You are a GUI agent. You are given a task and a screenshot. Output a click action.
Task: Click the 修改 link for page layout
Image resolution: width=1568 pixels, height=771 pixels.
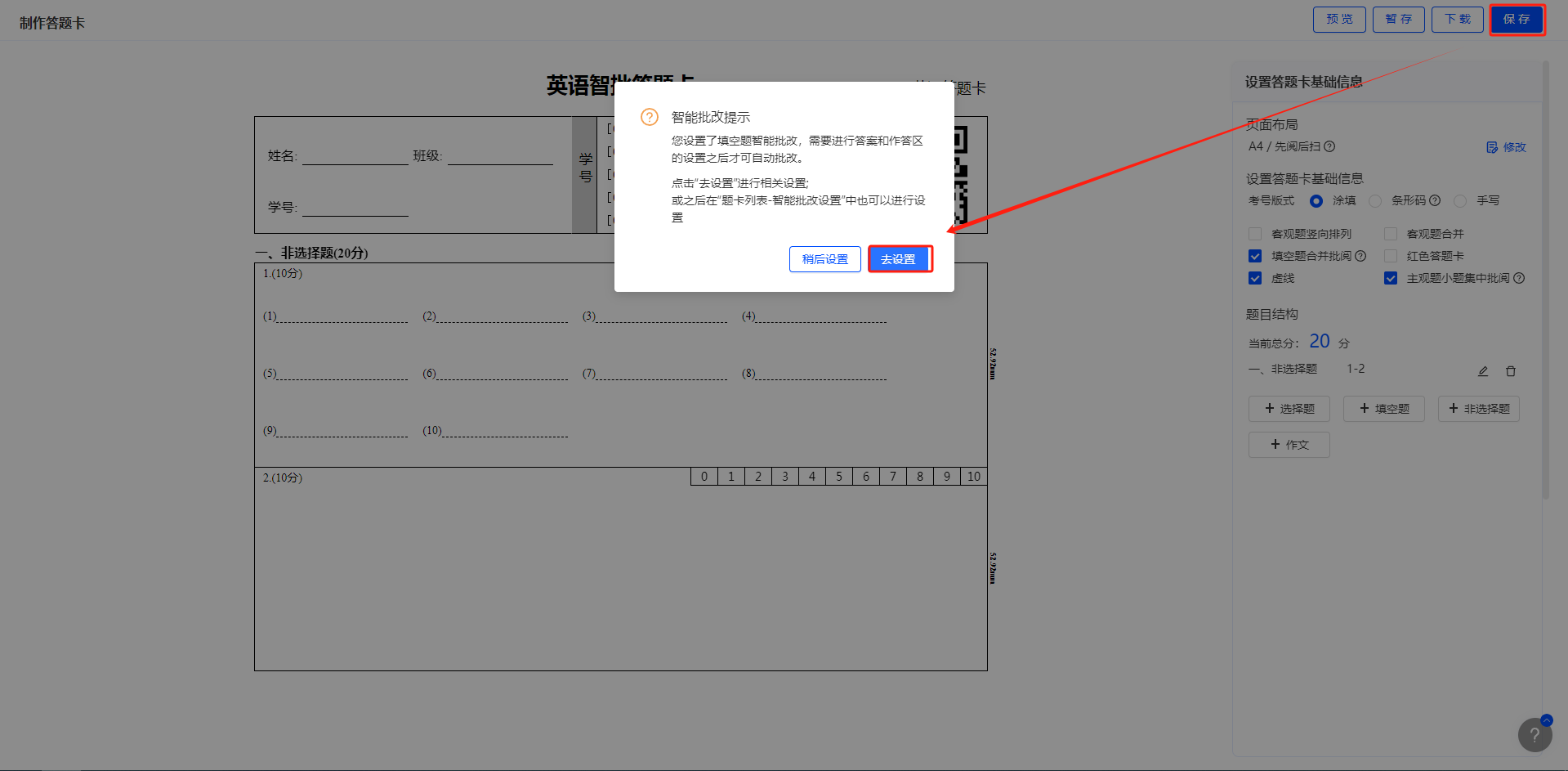click(x=1514, y=147)
